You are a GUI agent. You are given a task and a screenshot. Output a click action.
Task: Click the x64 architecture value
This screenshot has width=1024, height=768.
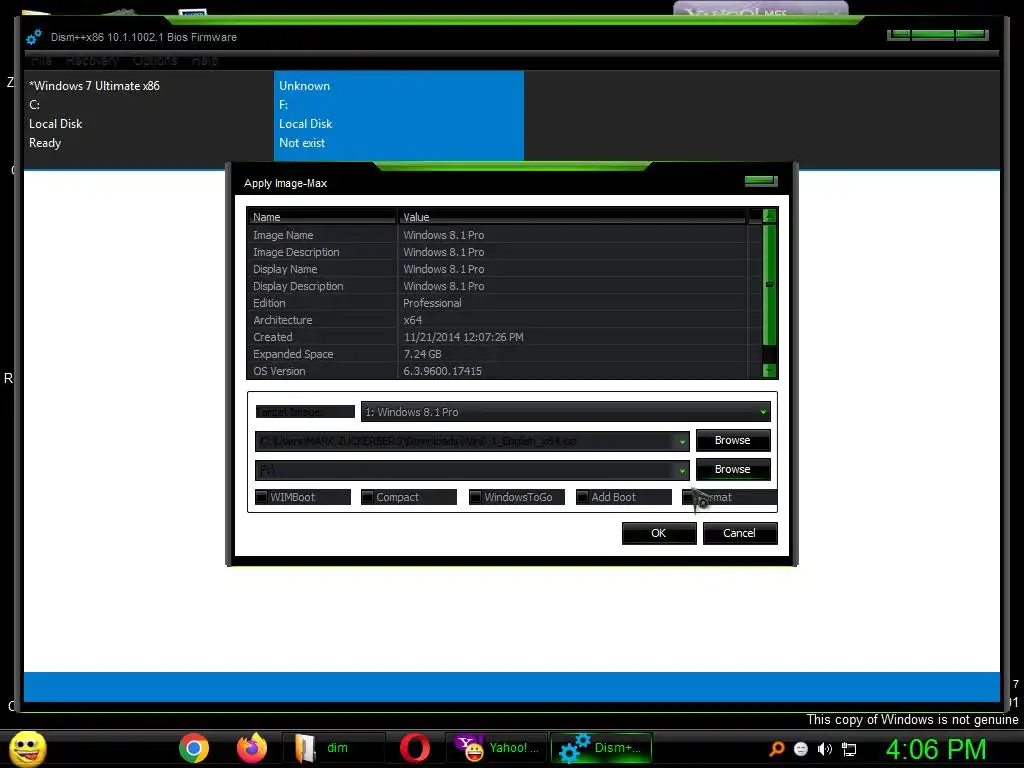[412, 320]
